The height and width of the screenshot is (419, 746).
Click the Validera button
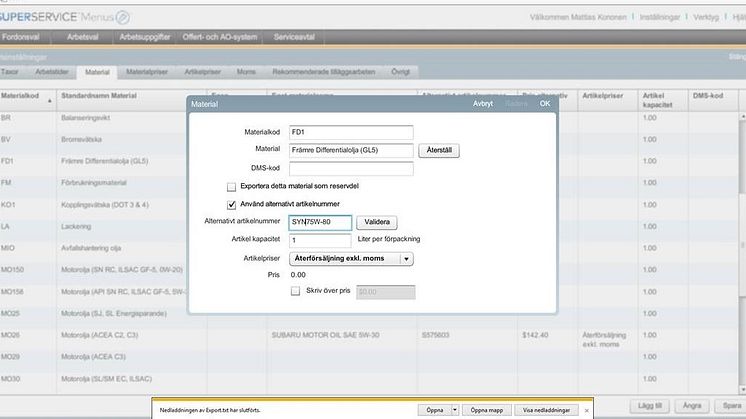377,222
